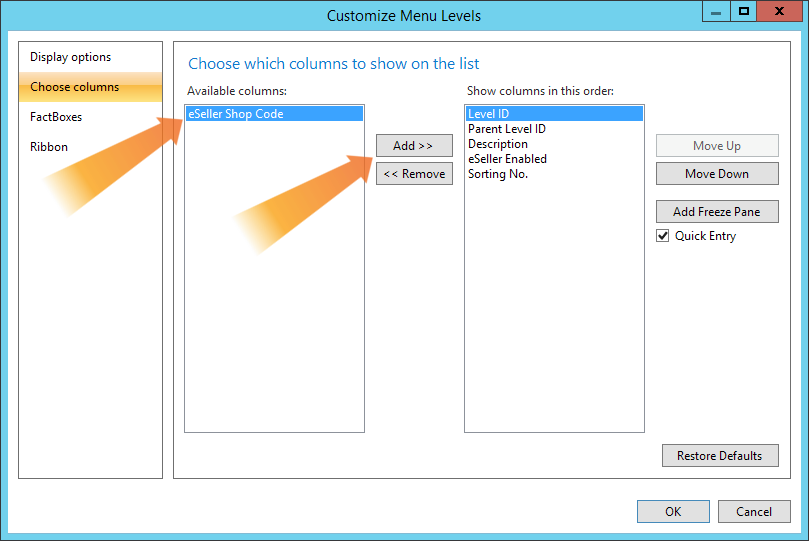This screenshot has width=809, height=541.
Task: Select eSeller Shop Code in available columns
Action: 274,113
